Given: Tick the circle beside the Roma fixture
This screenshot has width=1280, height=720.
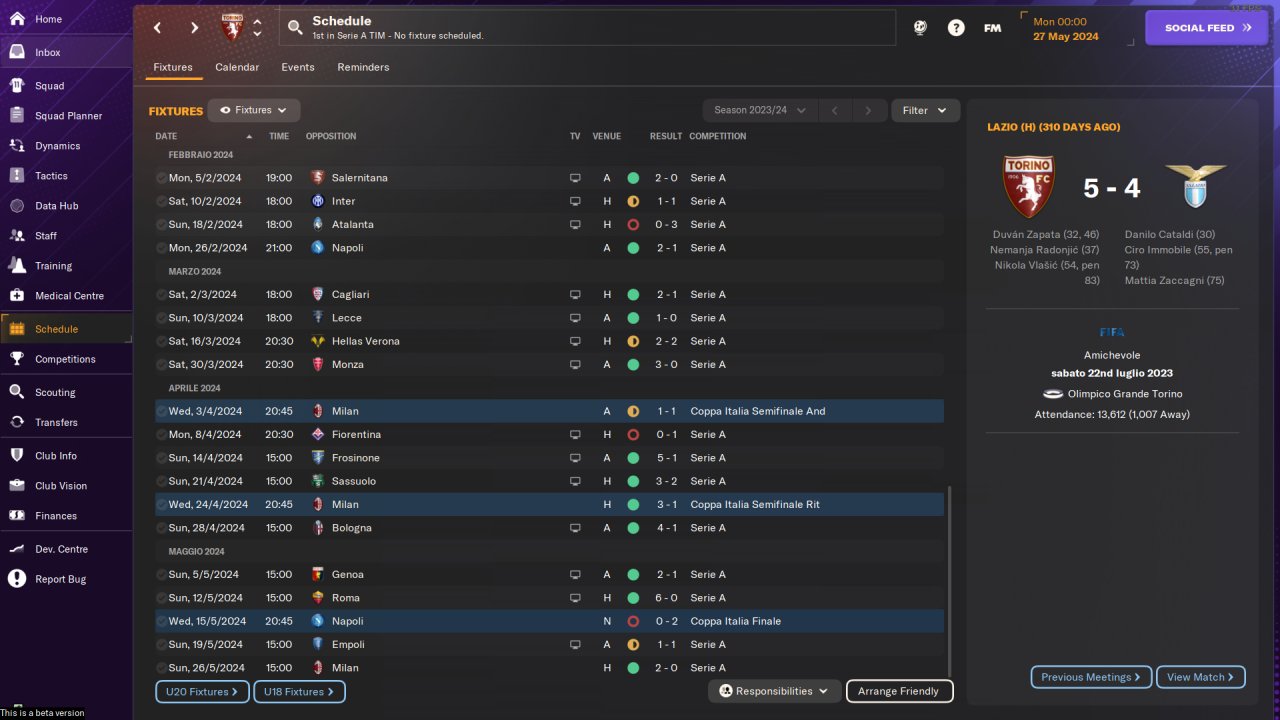Looking at the screenshot, I should (x=161, y=598).
